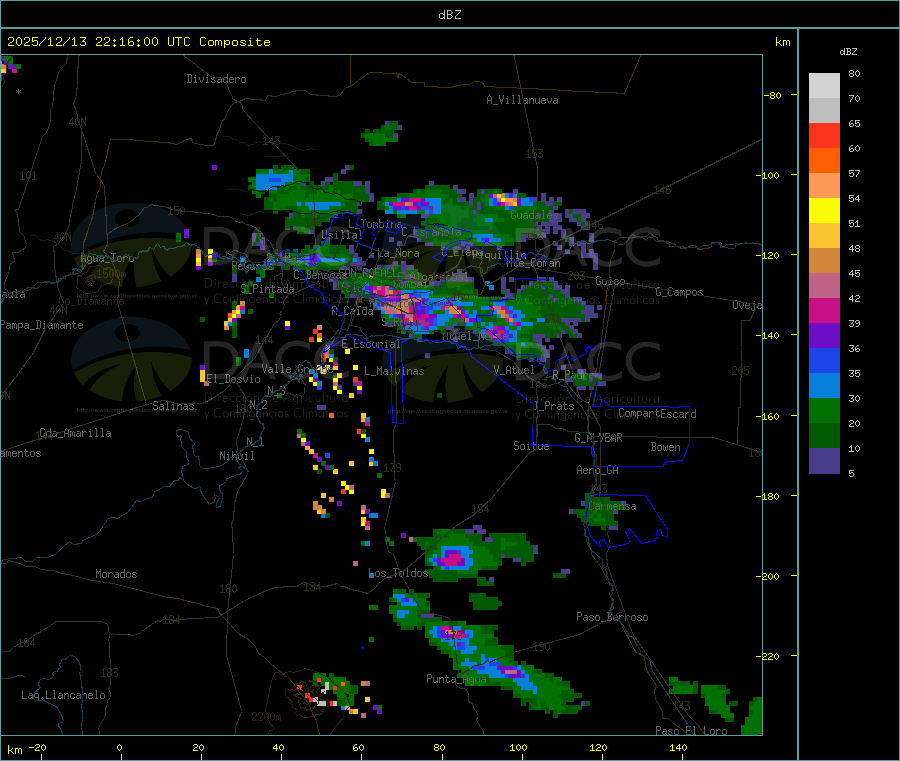Click the 'dBZ' title at the top
Viewport: 900px width, 761px height.
click(449, 15)
